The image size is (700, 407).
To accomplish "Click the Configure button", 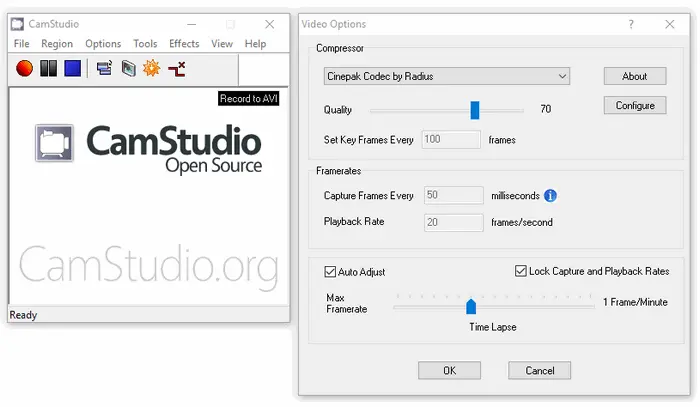I will 634,105.
